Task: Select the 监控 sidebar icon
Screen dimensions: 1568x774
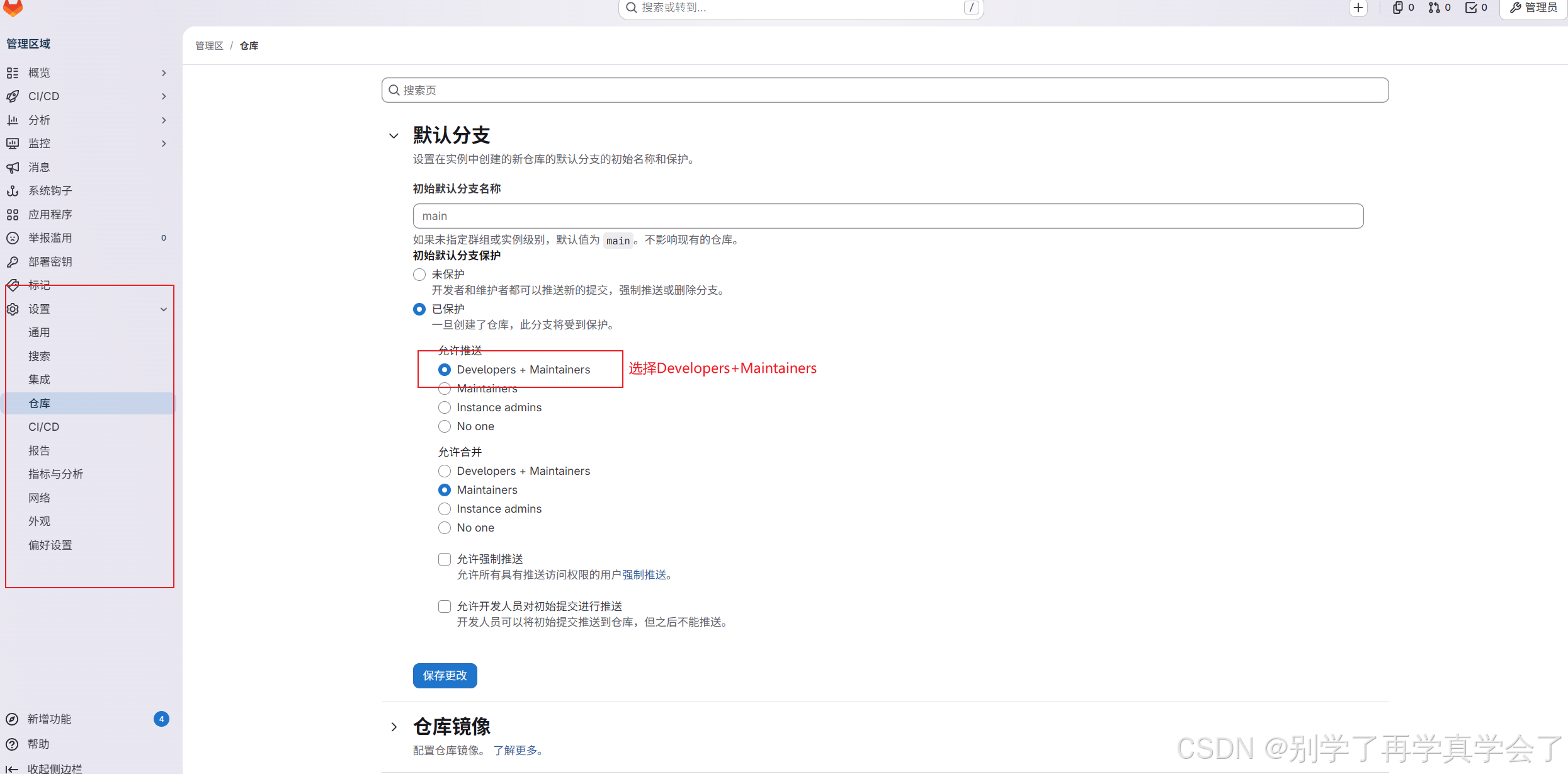Action: (x=13, y=143)
